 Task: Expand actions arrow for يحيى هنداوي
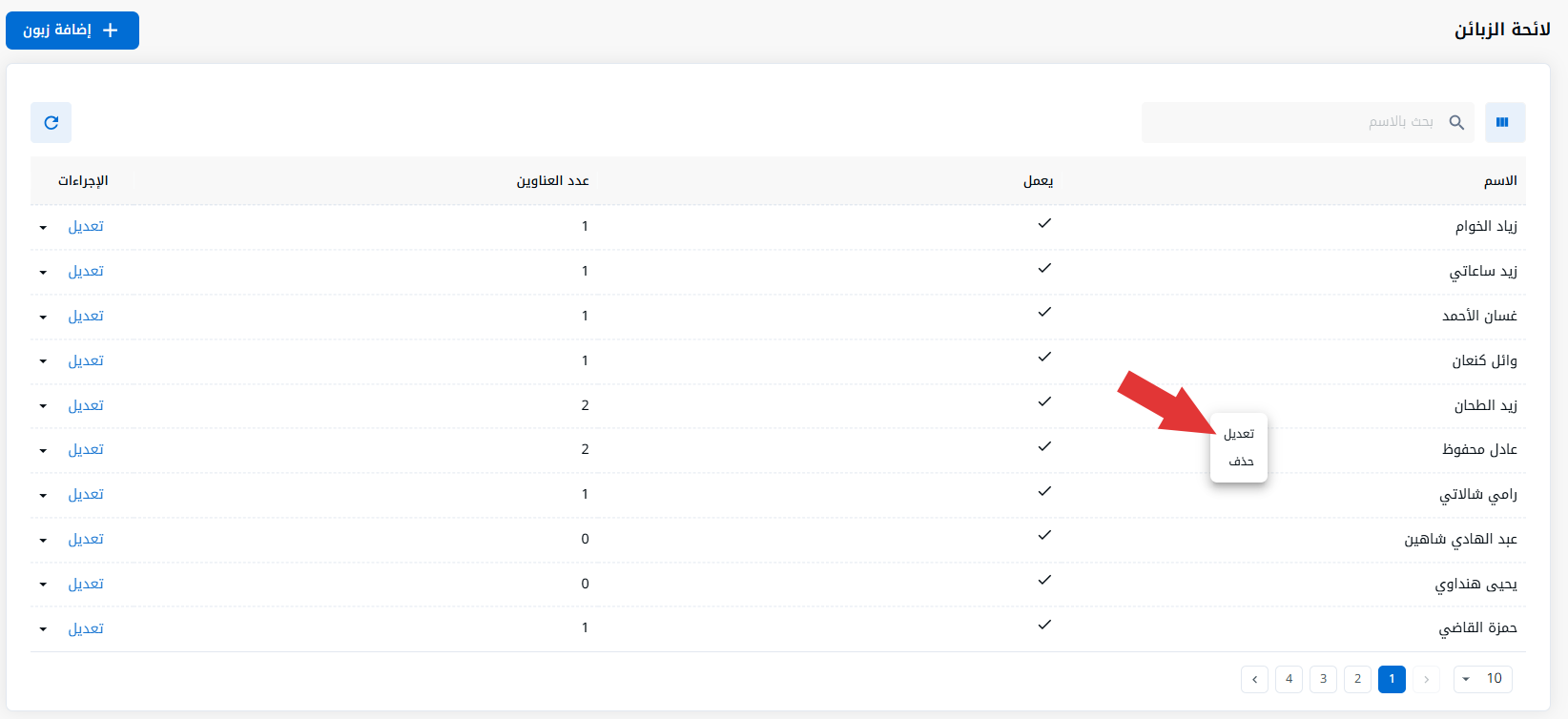pyautogui.click(x=43, y=585)
